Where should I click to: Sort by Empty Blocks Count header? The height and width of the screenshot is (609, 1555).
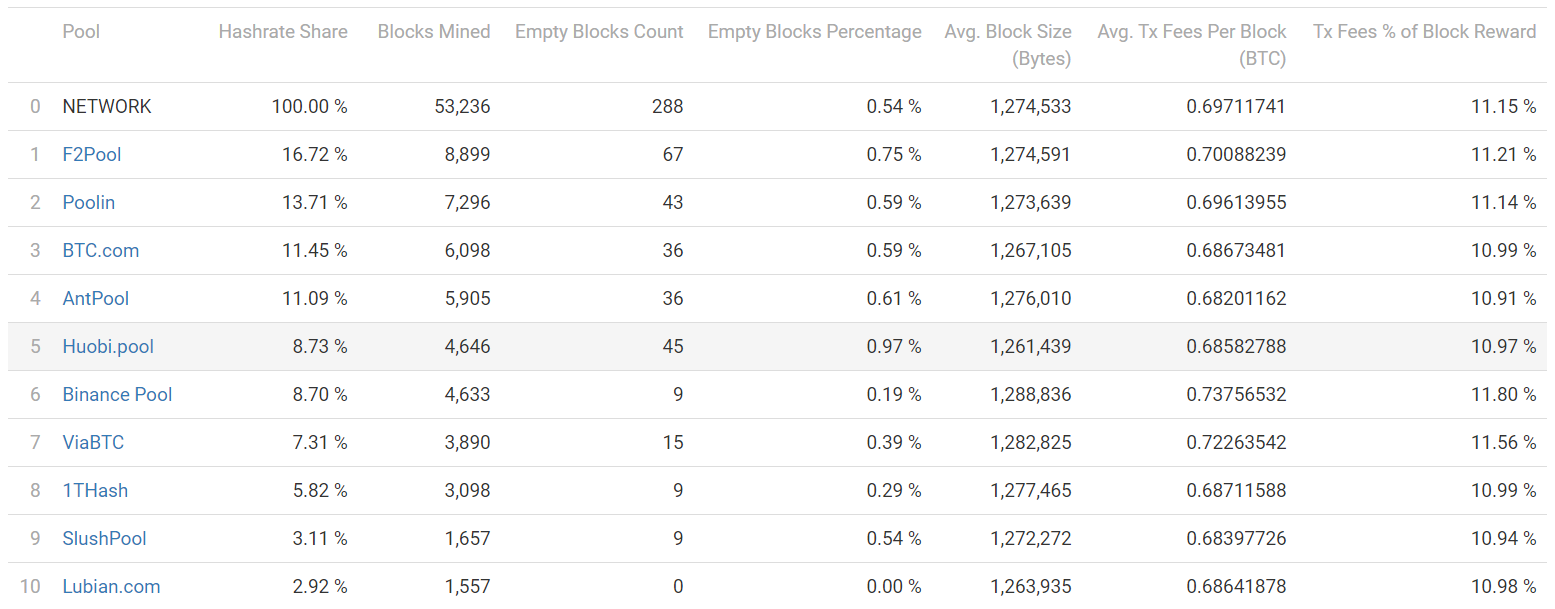click(x=599, y=32)
